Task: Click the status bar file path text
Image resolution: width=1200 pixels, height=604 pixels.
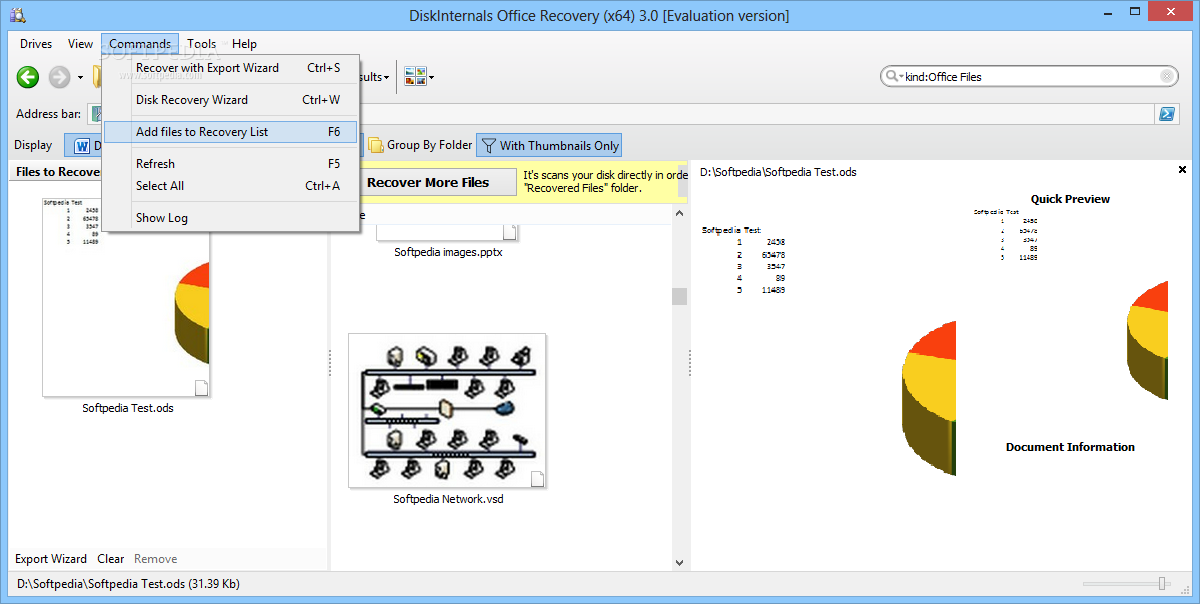Action: coord(128,583)
